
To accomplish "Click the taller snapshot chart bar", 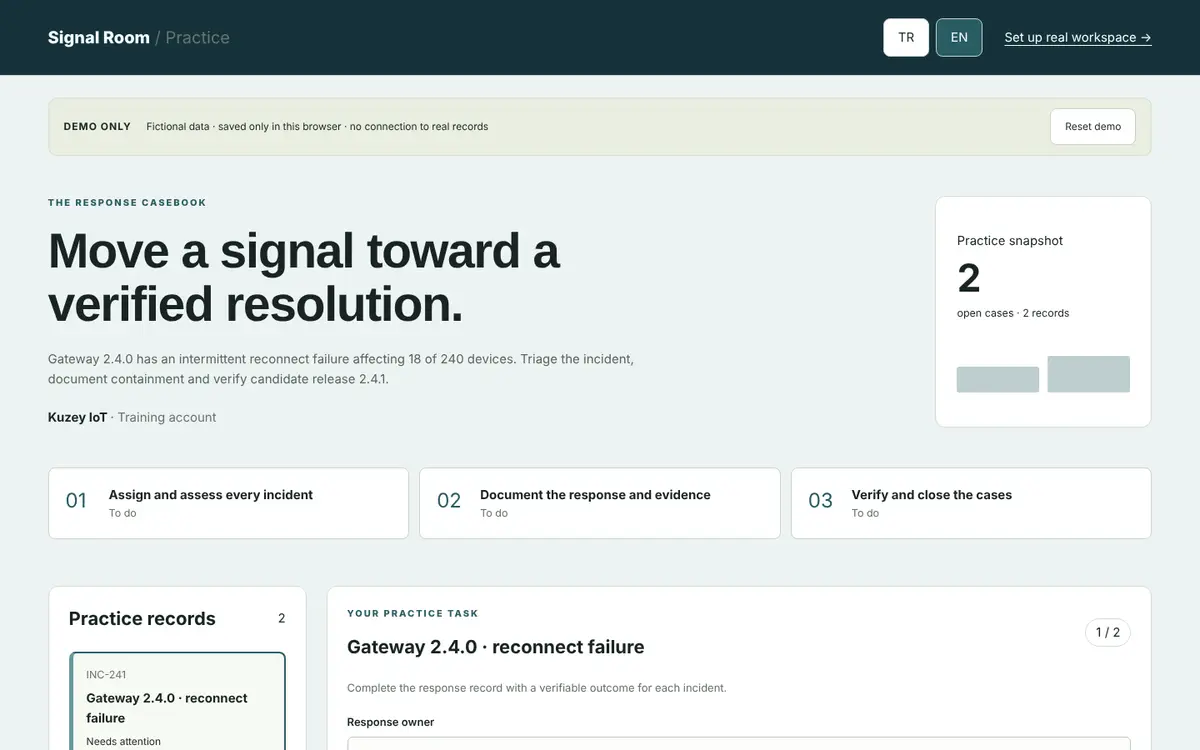I will 1089,374.
